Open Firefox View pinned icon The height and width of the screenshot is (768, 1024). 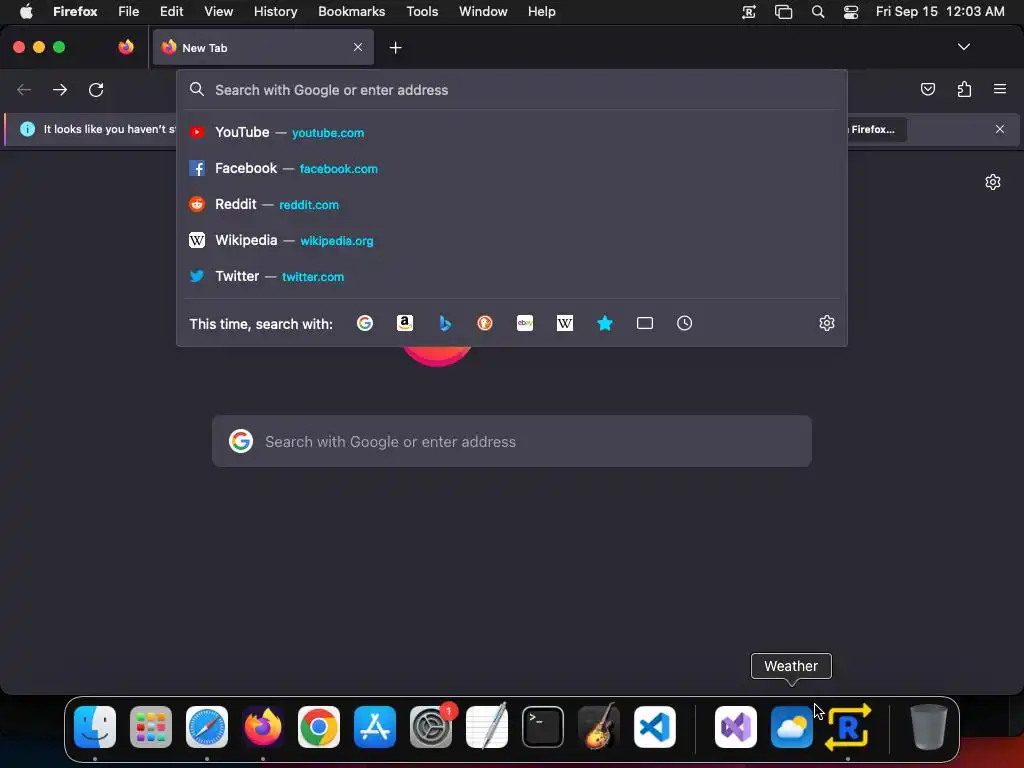click(x=126, y=47)
